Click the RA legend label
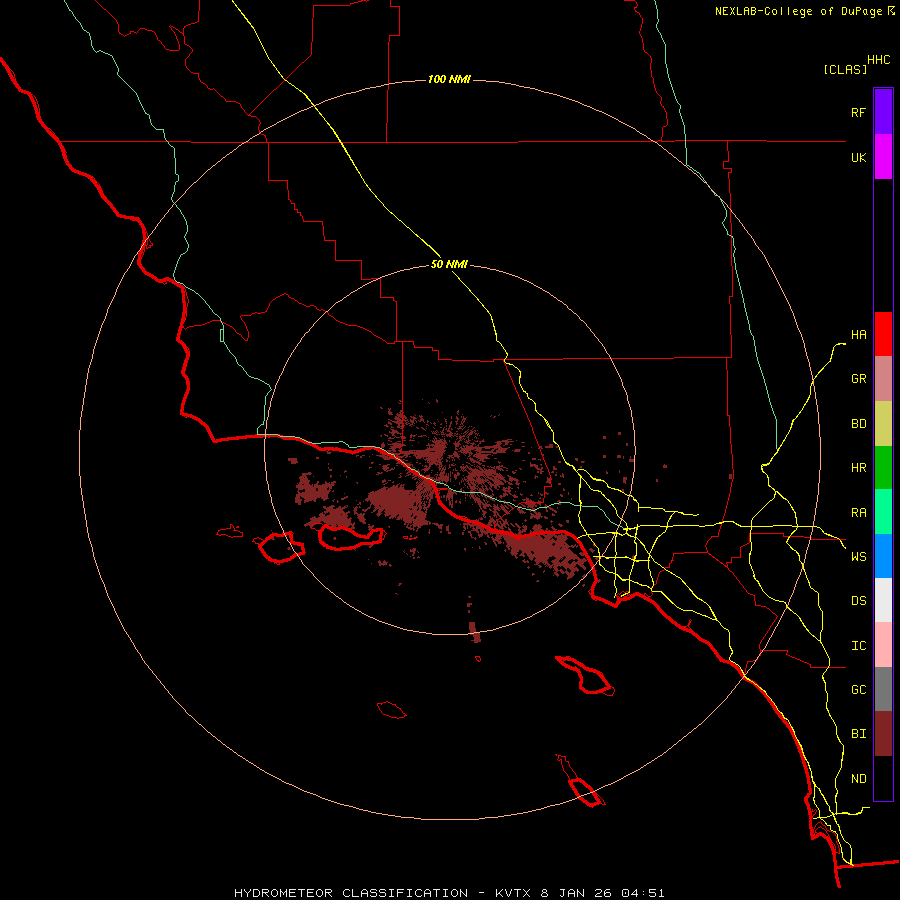Viewport: 900px width, 900px height. (858, 513)
